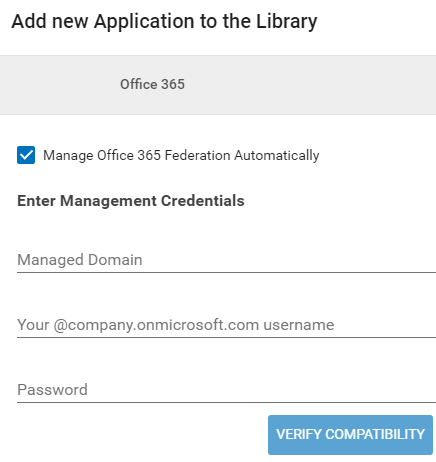Select the Office 365 application label

[152, 84]
